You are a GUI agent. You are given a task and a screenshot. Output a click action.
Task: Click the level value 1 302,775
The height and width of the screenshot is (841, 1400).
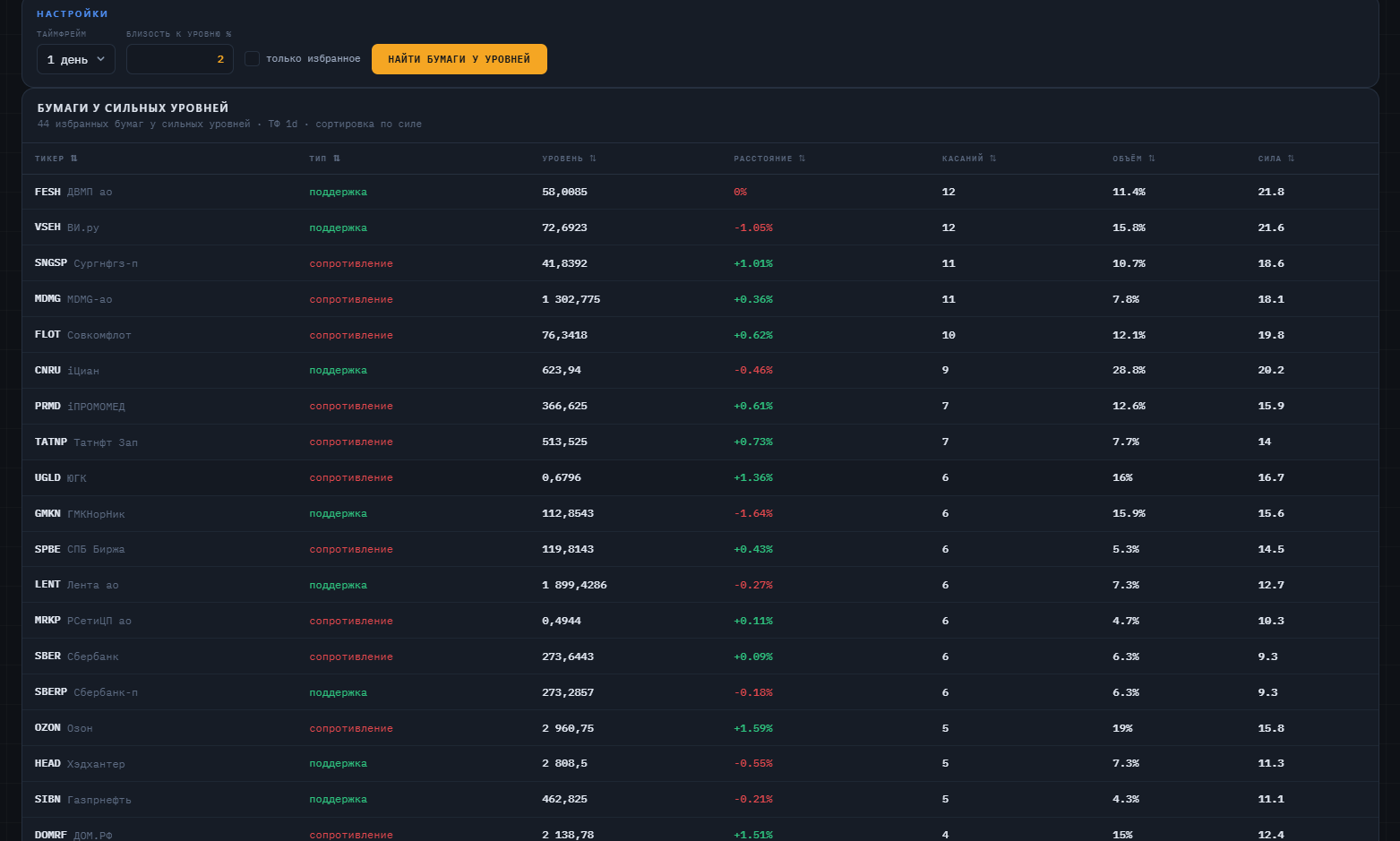[571, 299]
